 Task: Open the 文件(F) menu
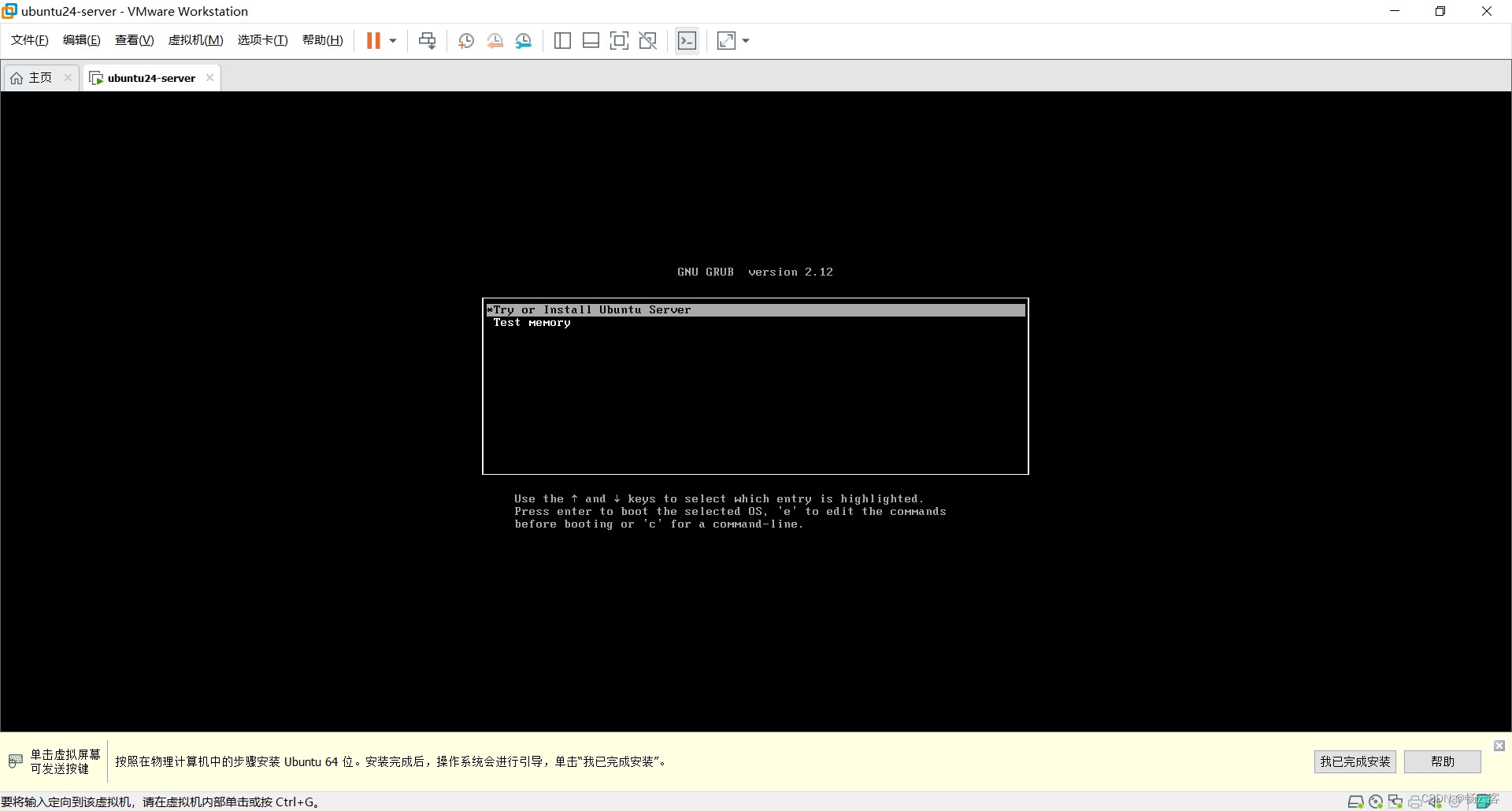(x=30, y=40)
